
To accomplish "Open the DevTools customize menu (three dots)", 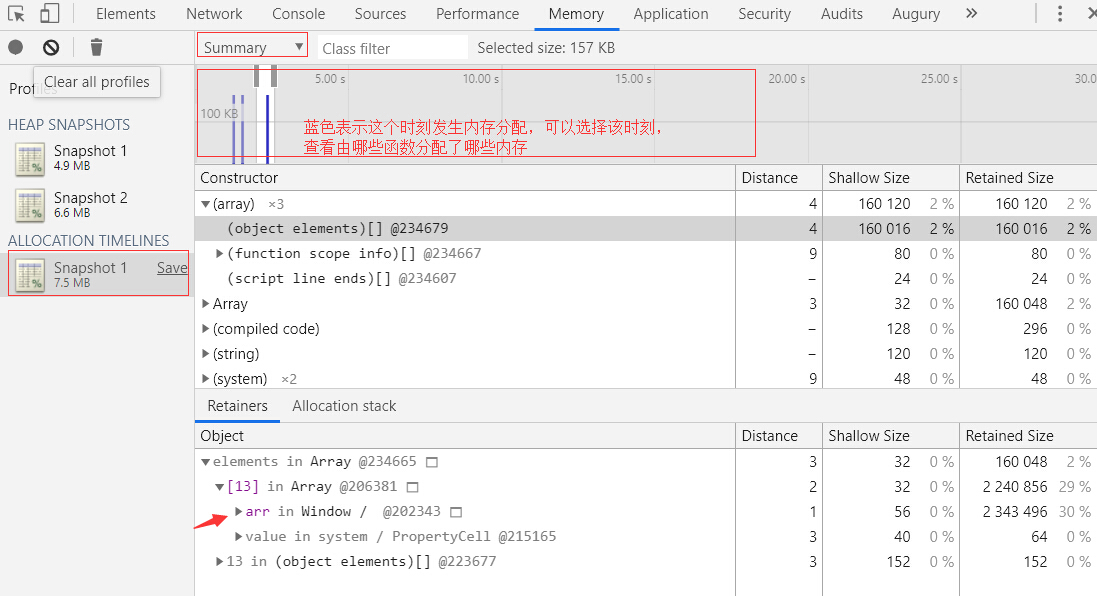I will [1059, 14].
